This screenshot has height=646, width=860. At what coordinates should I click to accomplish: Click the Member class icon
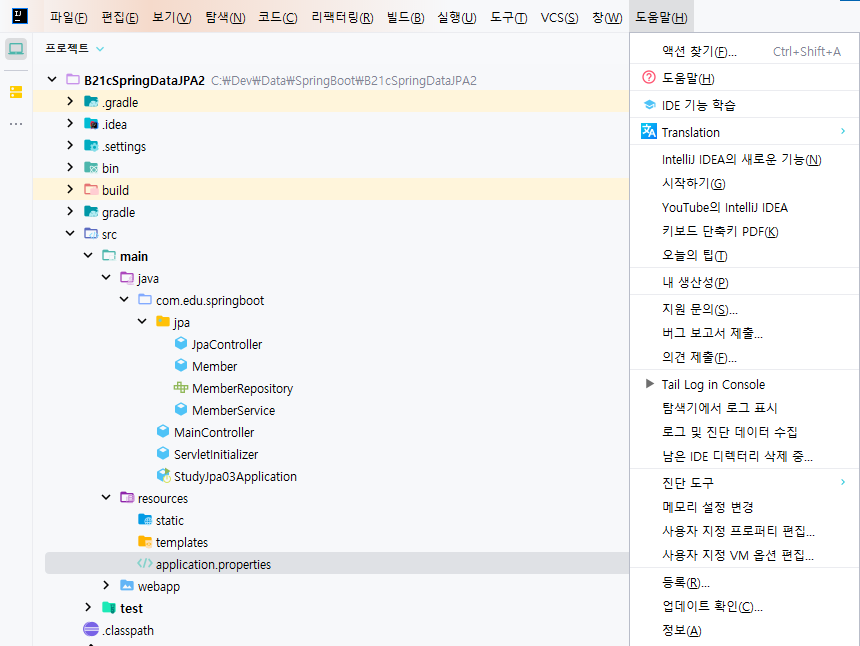click(181, 365)
